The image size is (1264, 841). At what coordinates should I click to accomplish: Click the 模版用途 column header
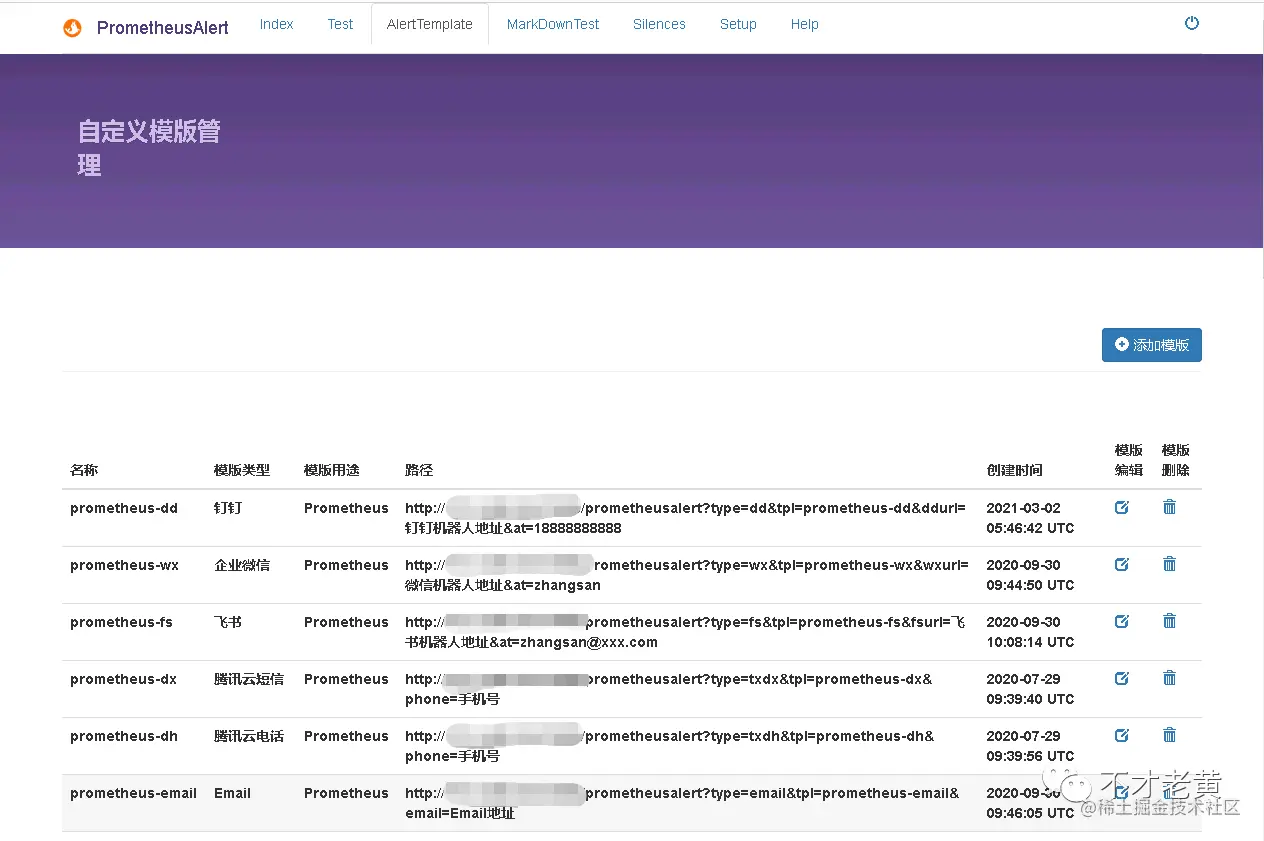tap(332, 470)
